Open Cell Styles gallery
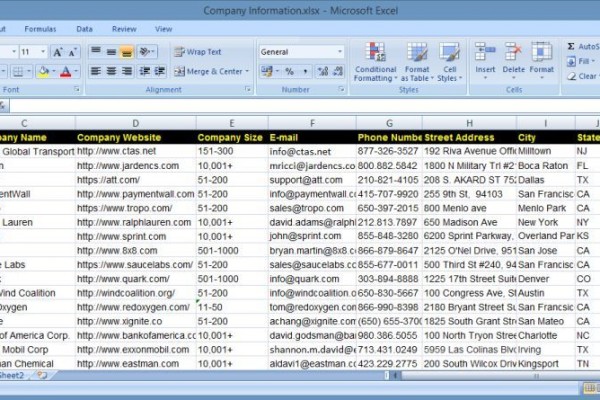The image size is (600, 400). pyautogui.click(x=449, y=62)
